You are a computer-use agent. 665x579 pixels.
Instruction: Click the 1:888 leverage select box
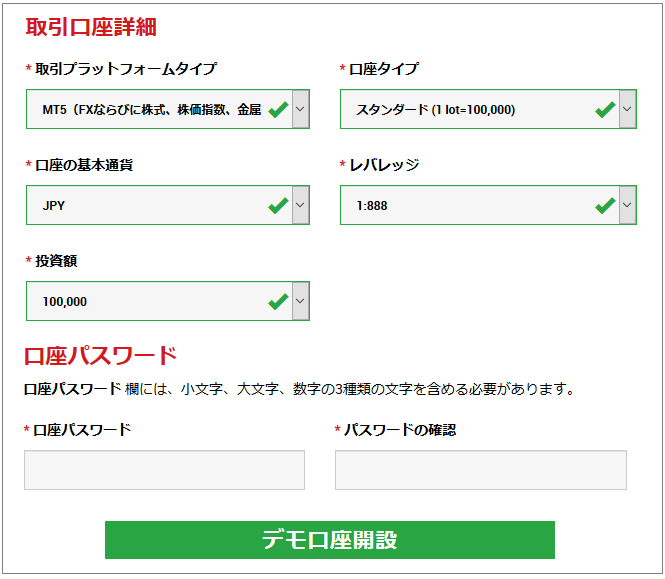click(488, 205)
